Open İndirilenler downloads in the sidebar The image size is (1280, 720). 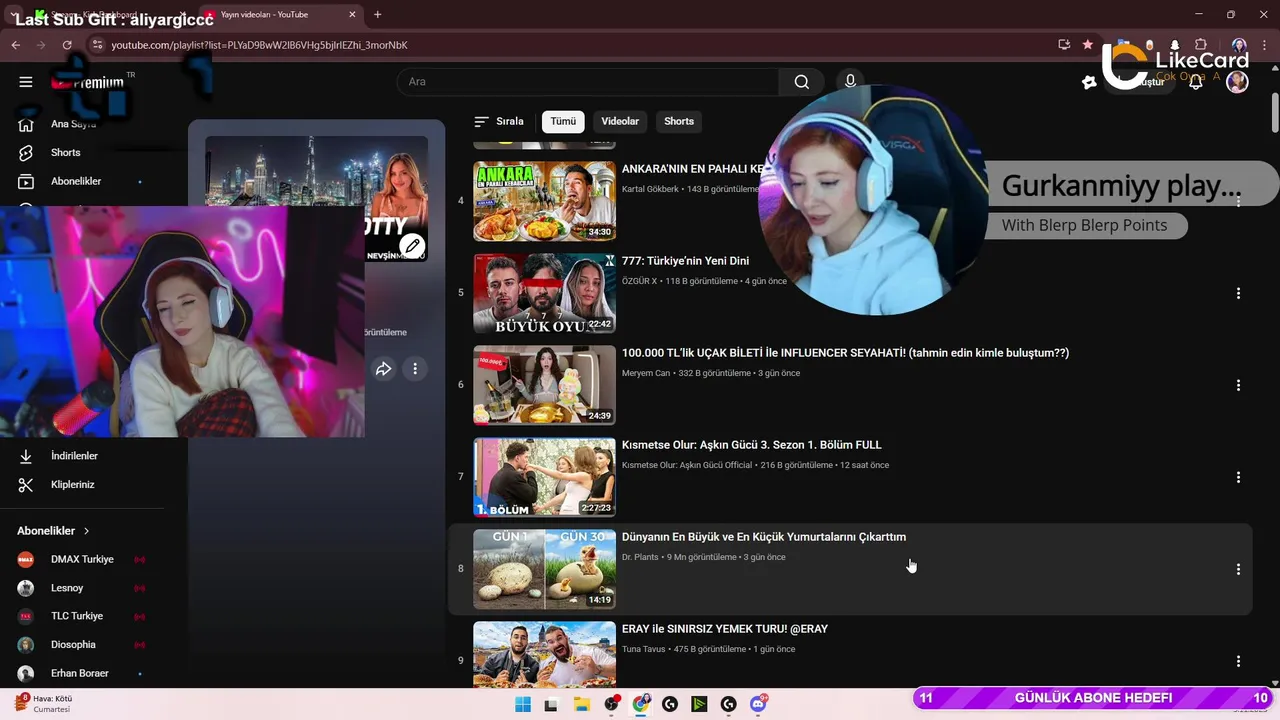click(74, 456)
